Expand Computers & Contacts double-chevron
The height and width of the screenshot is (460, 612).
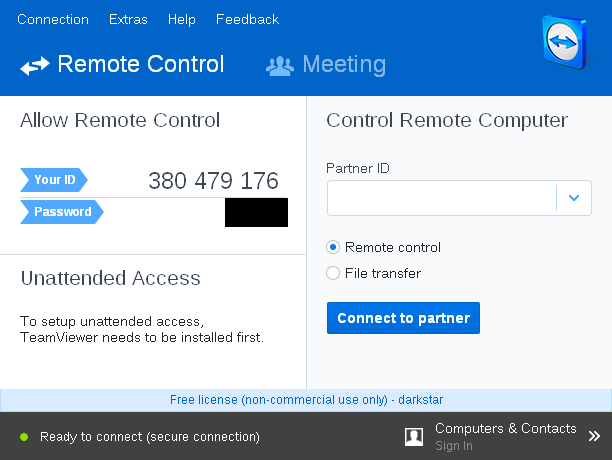pos(594,436)
